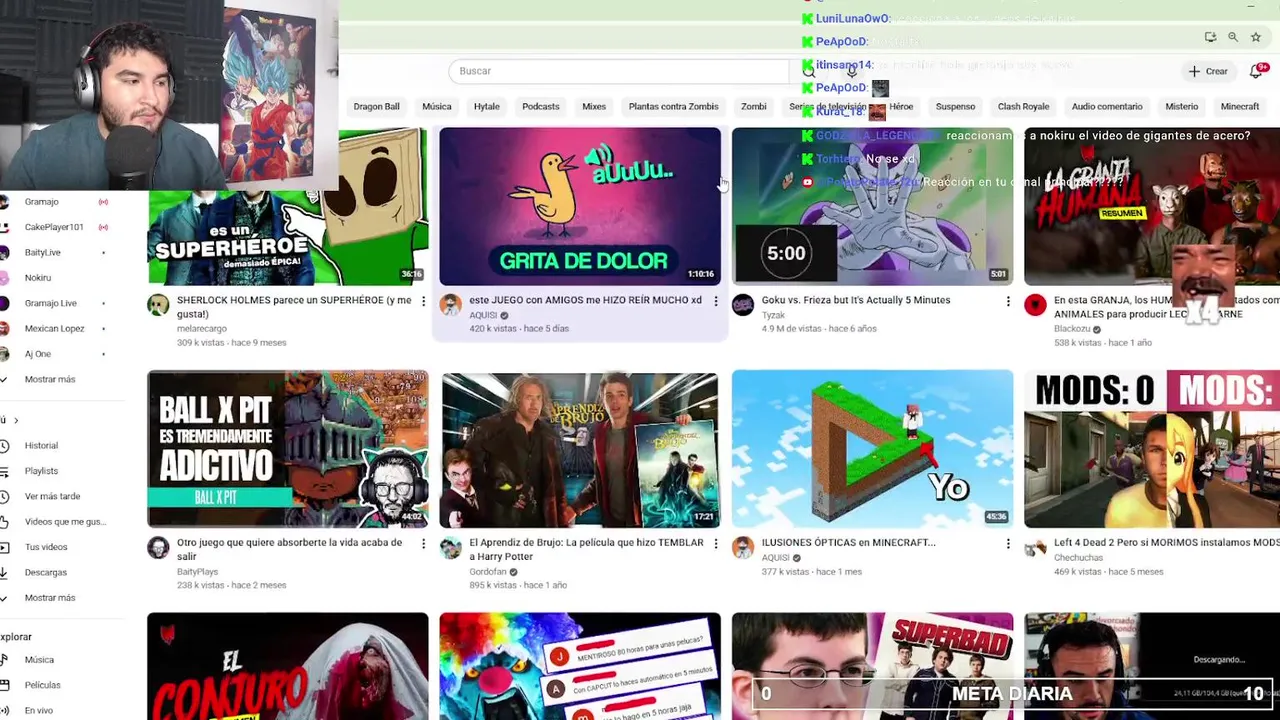The height and width of the screenshot is (720, 1280).
Task: Open options menu for Sherlock Holmes video
Action: [423, 301]
